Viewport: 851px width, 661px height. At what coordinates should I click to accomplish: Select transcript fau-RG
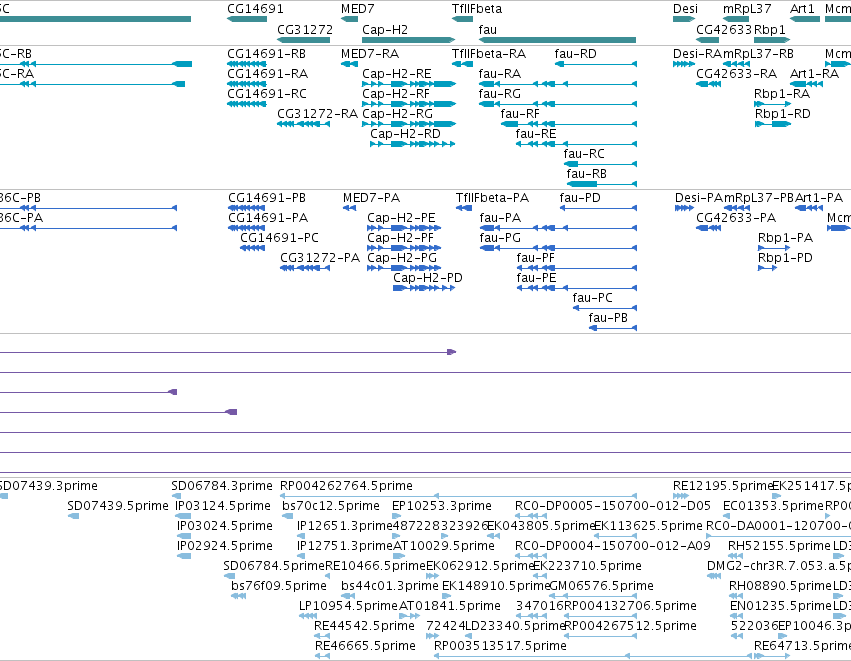click(557, 104)
